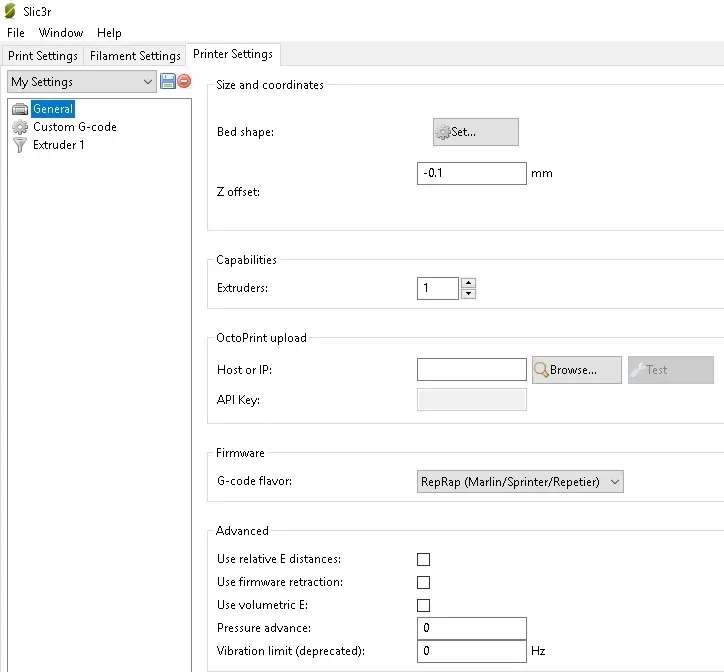Click the "Extruders:" label
The image size is (724, 672).
tap(242, 288)
